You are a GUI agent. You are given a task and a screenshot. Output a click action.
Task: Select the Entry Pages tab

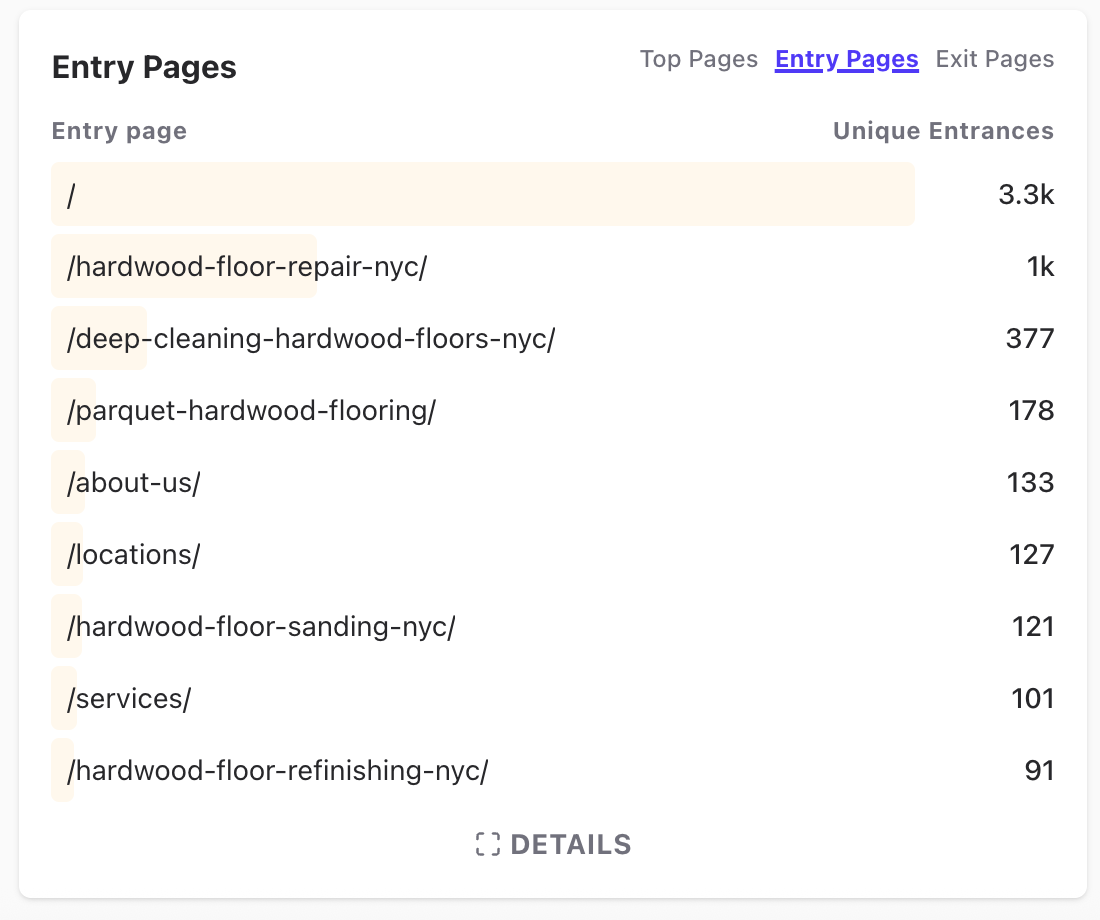pos(846,59)
